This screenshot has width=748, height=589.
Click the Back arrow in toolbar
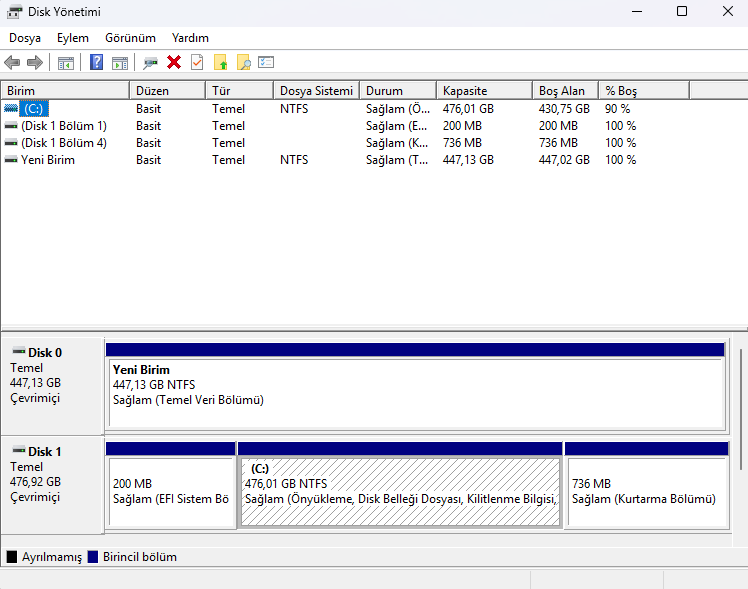pyautogui.click(x=12, y=62)
